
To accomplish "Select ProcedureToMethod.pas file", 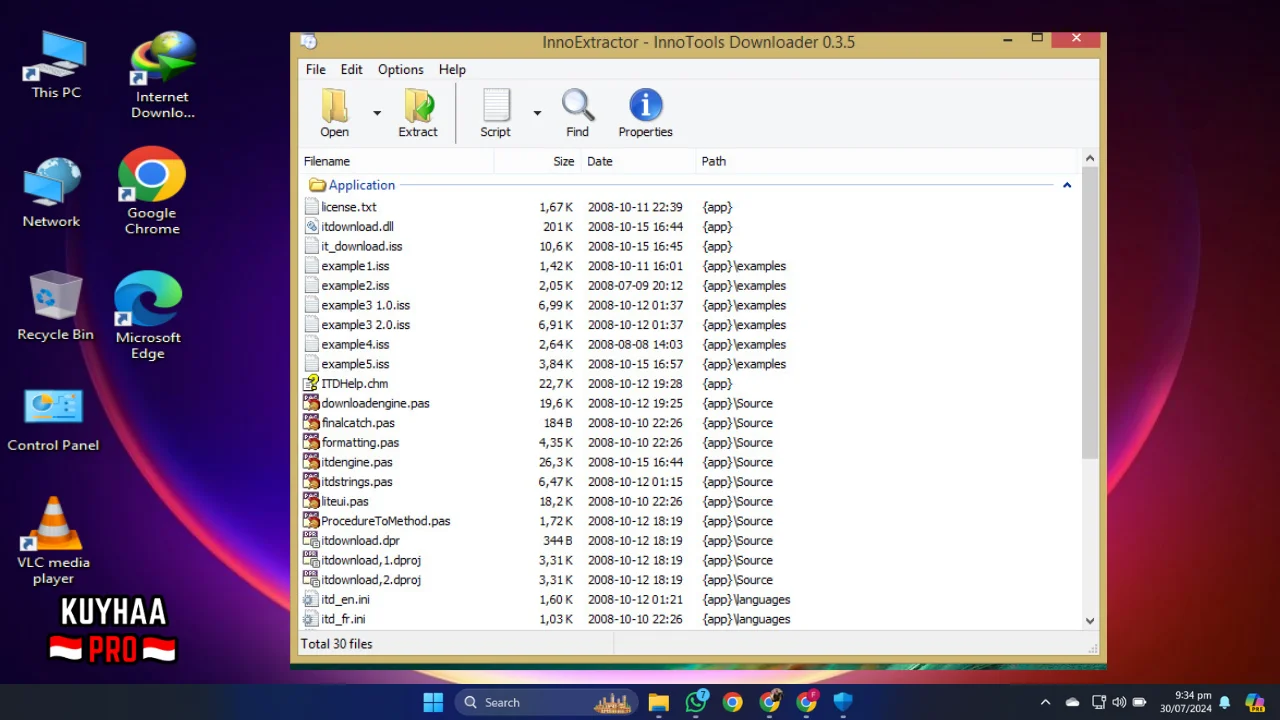I will coord(385,521).
